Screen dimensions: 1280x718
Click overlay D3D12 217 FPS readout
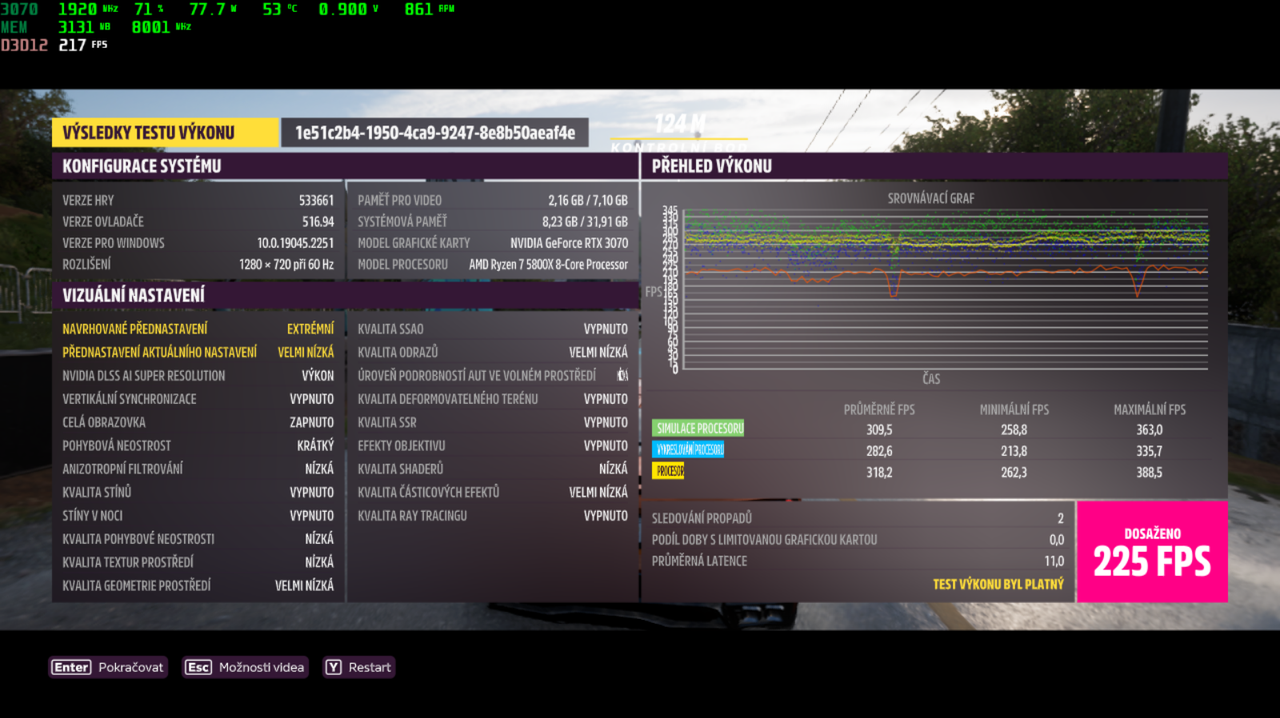click(54, 45)
